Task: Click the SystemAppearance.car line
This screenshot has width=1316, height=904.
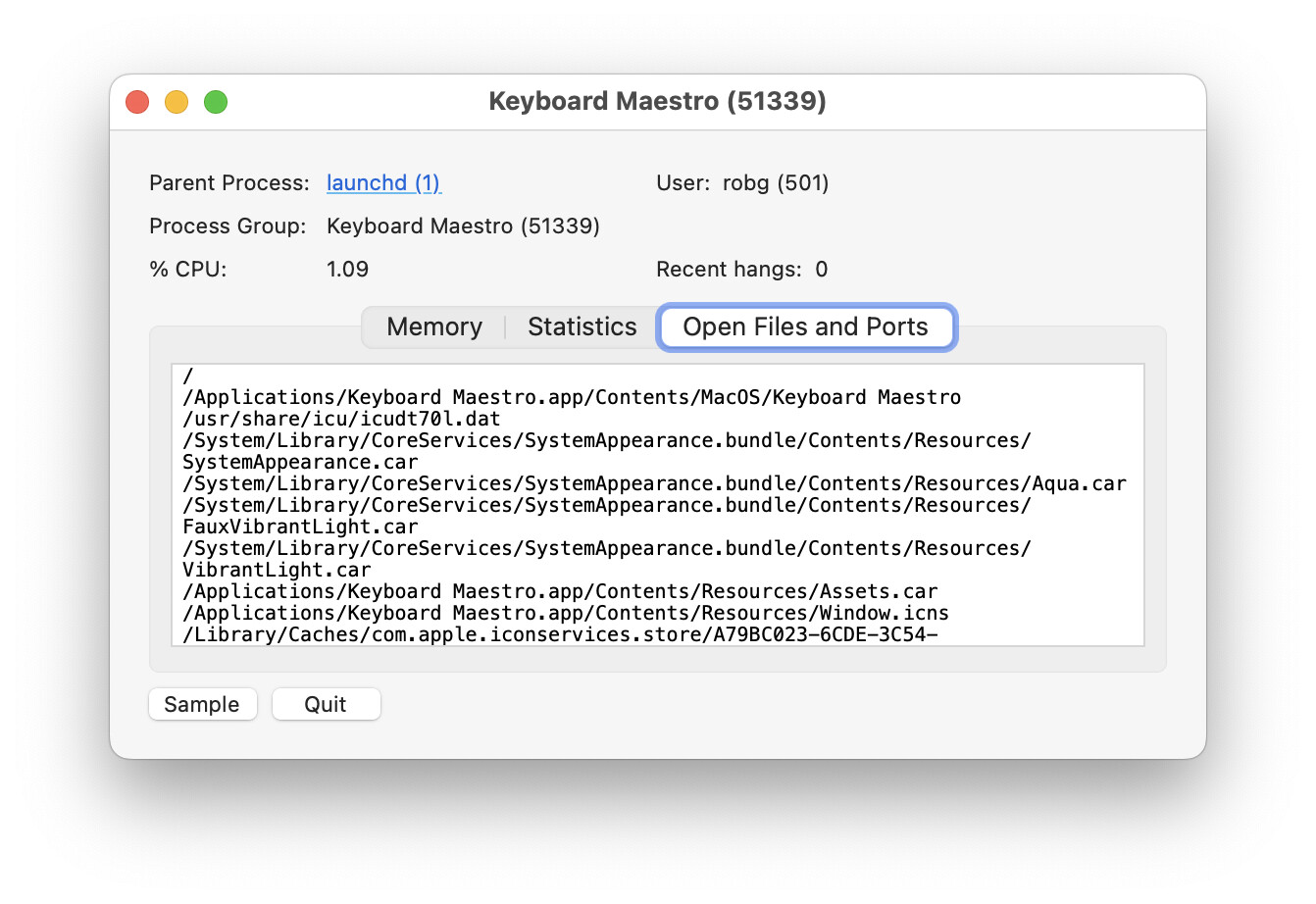Action: pyautogui.click(x=300, y=462)
